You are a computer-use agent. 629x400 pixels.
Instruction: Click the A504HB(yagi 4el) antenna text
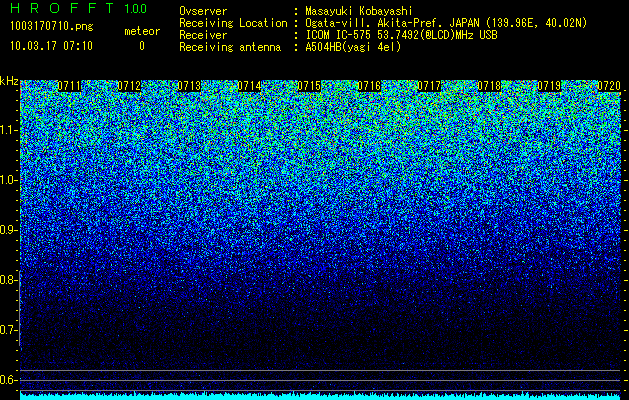tap(353, 47)
